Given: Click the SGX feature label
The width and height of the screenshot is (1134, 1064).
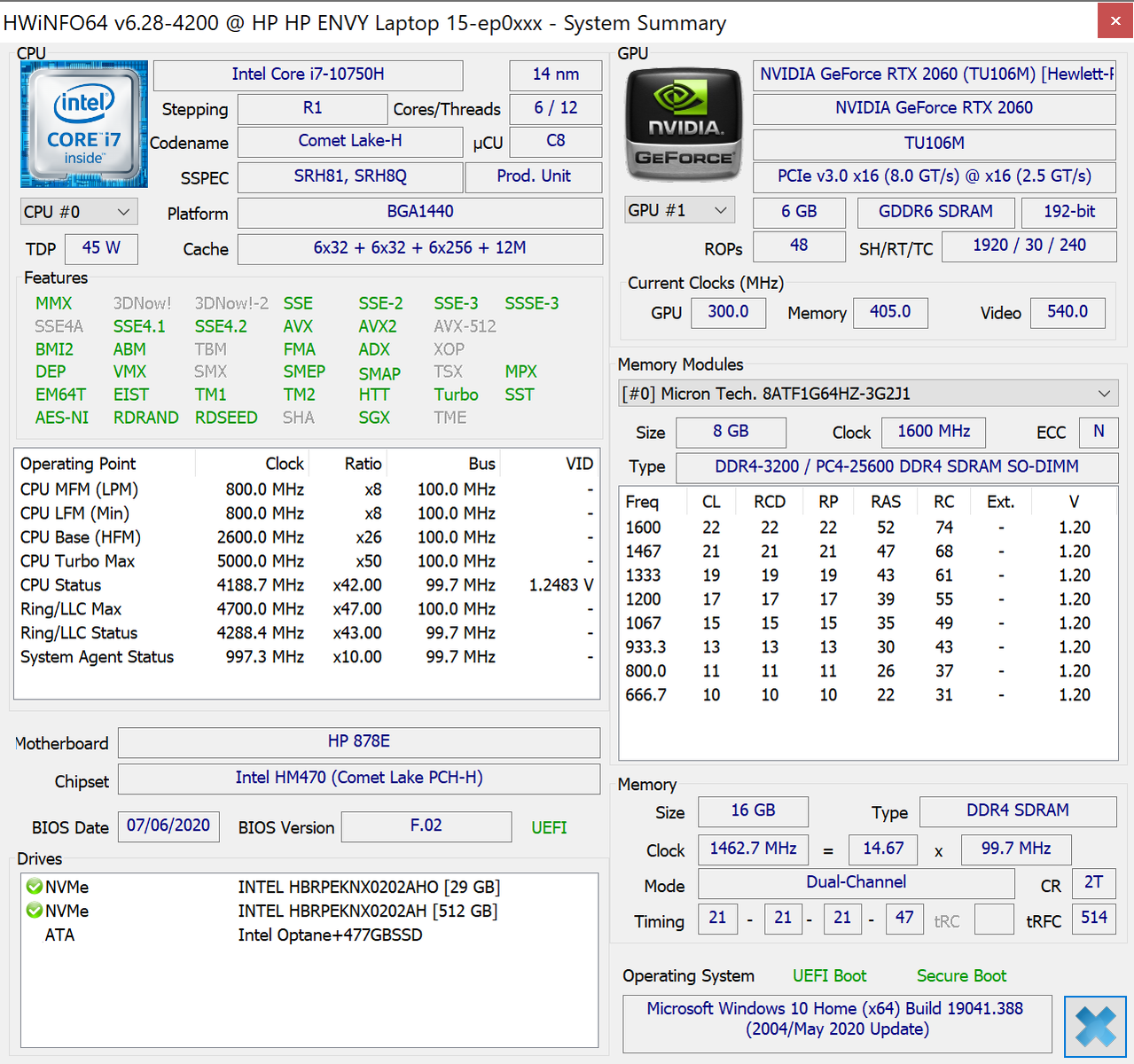Looking at the screenshot, I should pyautogui.click(x=374, y=418).
